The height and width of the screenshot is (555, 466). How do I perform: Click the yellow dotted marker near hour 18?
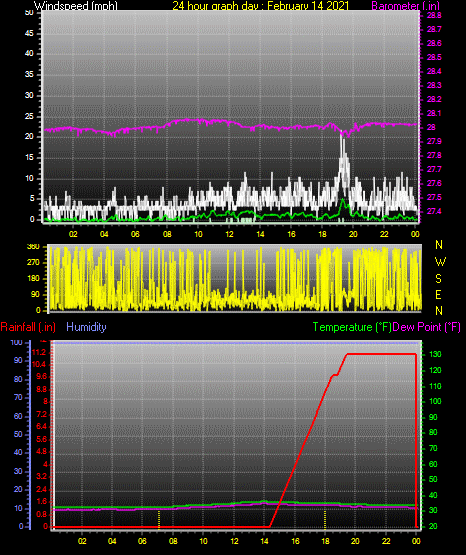tap(325, 519)
